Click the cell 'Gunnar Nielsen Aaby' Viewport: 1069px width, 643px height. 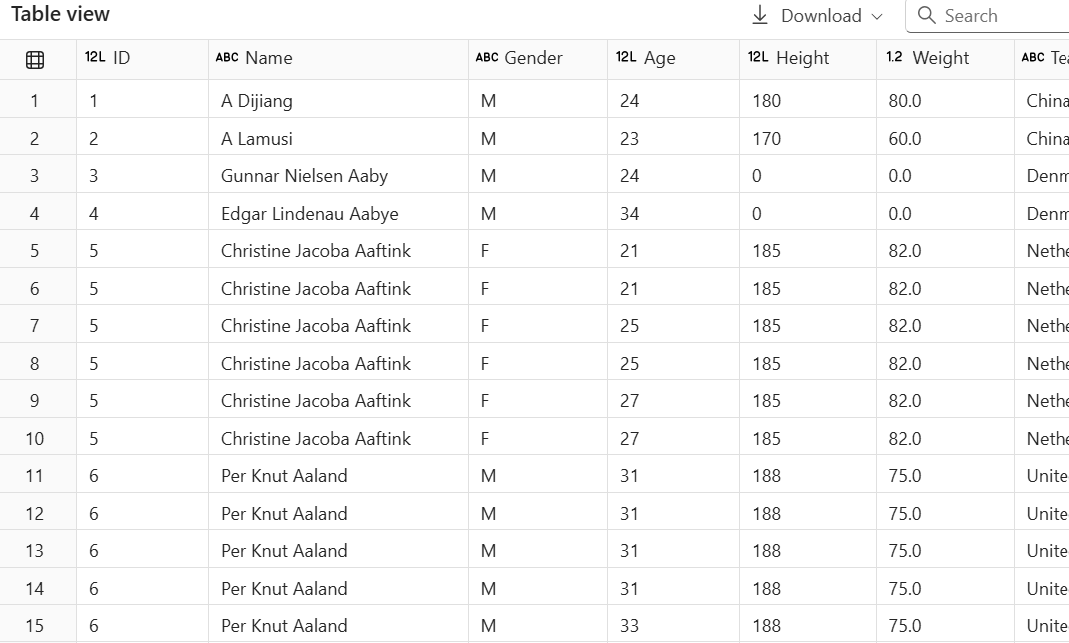click(304, 176)
